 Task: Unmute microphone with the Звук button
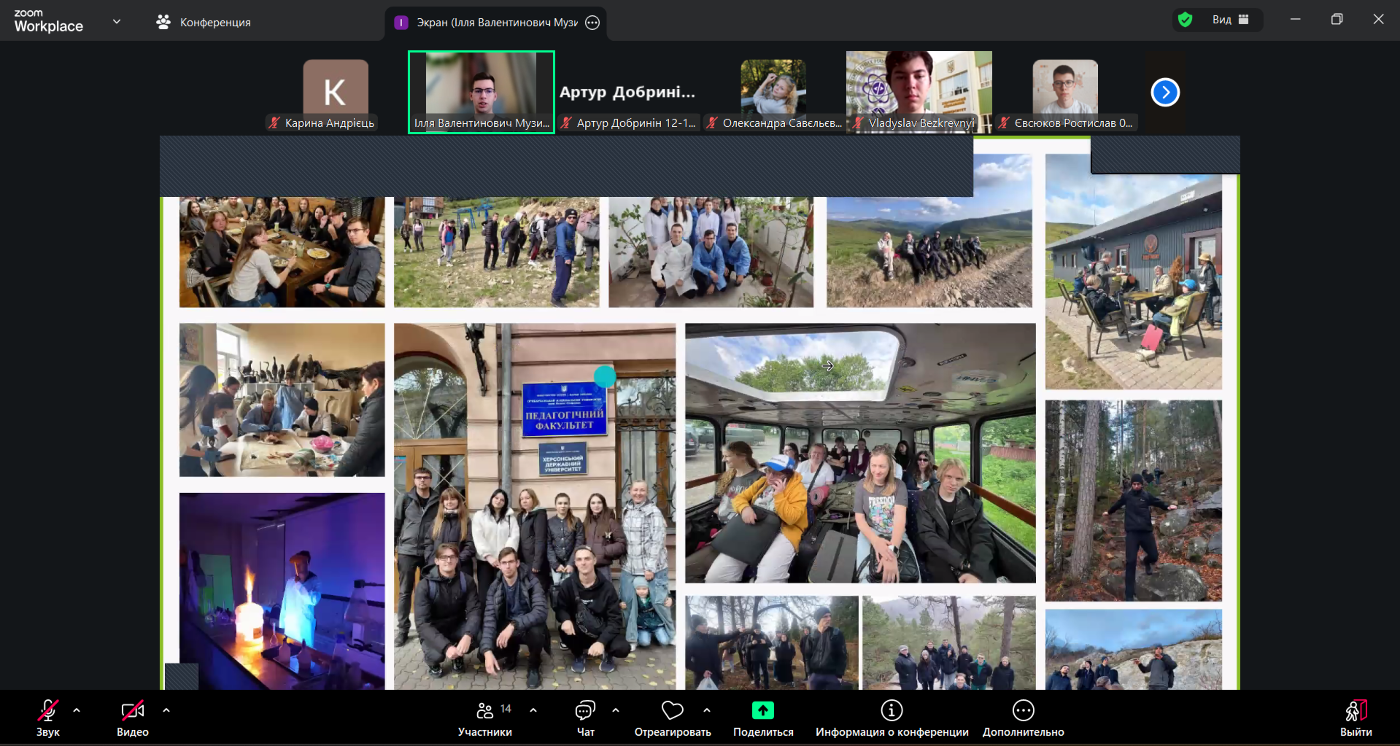(48, 718)
